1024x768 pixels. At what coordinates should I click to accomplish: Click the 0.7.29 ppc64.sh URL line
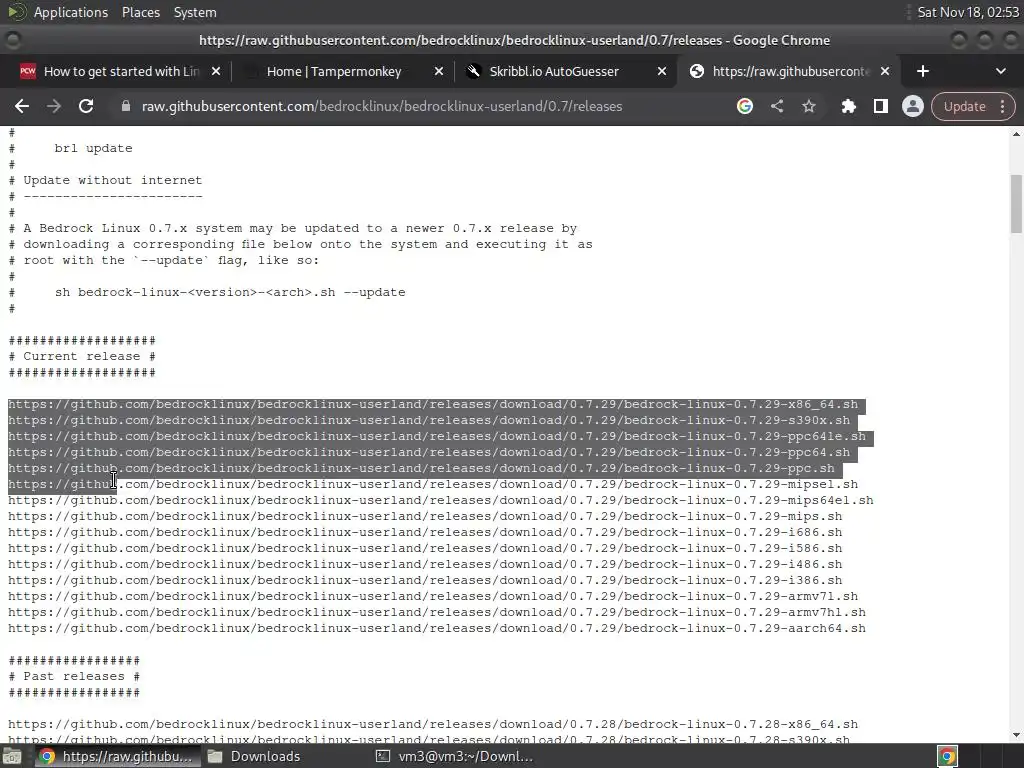point(429,453)
